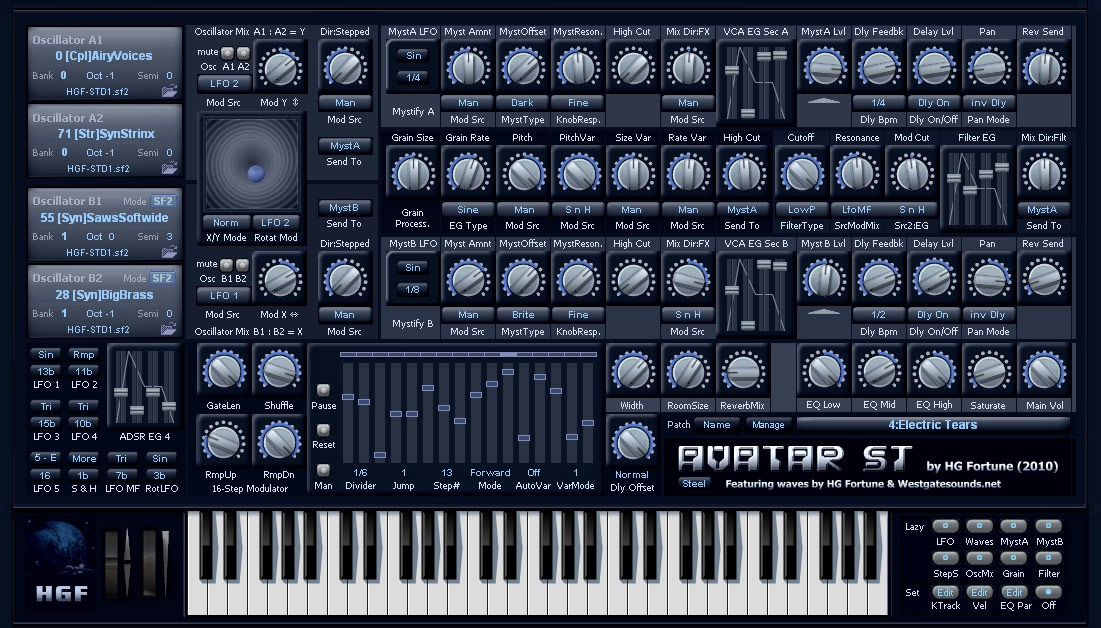
Task: Open soundfont folder icon for Oscillator B1
Action: [169, 252]
